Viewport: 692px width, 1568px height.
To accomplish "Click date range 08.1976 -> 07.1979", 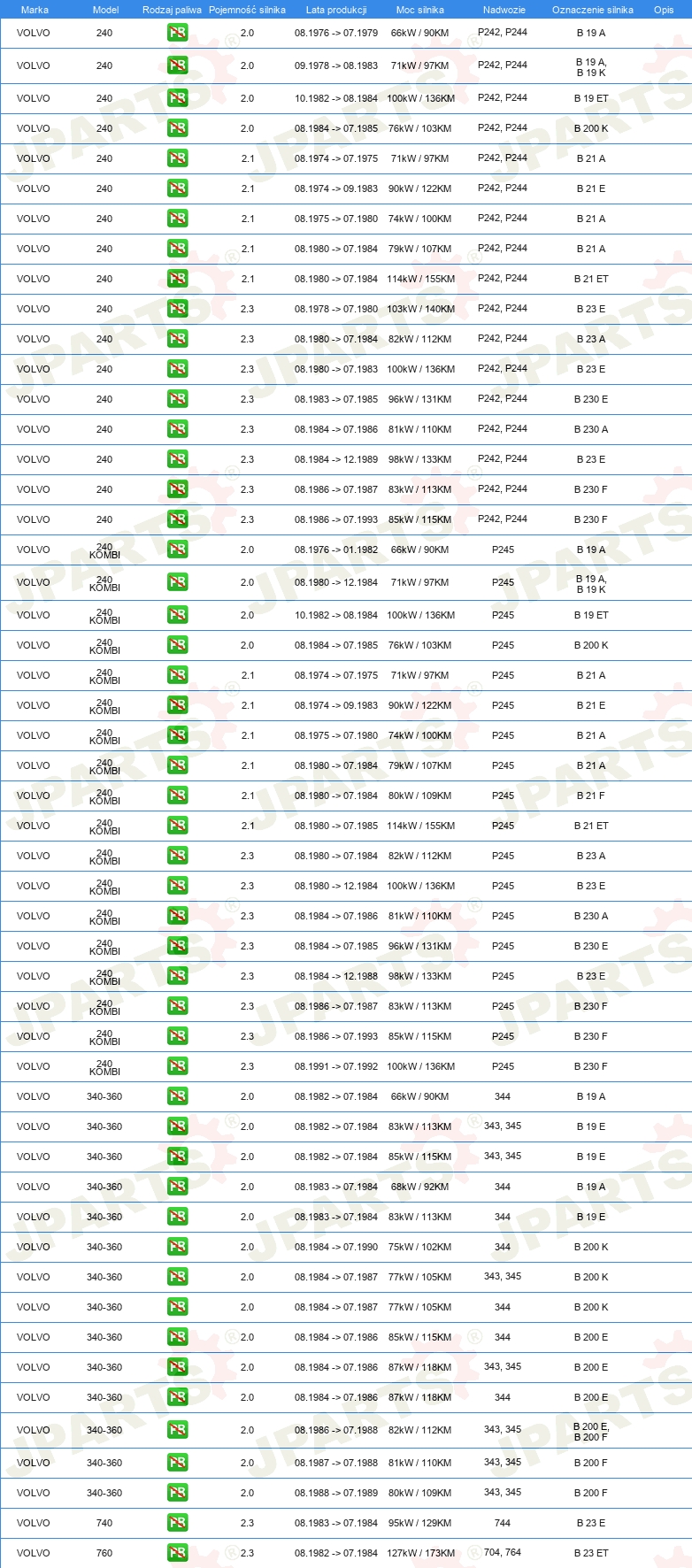I will tap(336, 33).
